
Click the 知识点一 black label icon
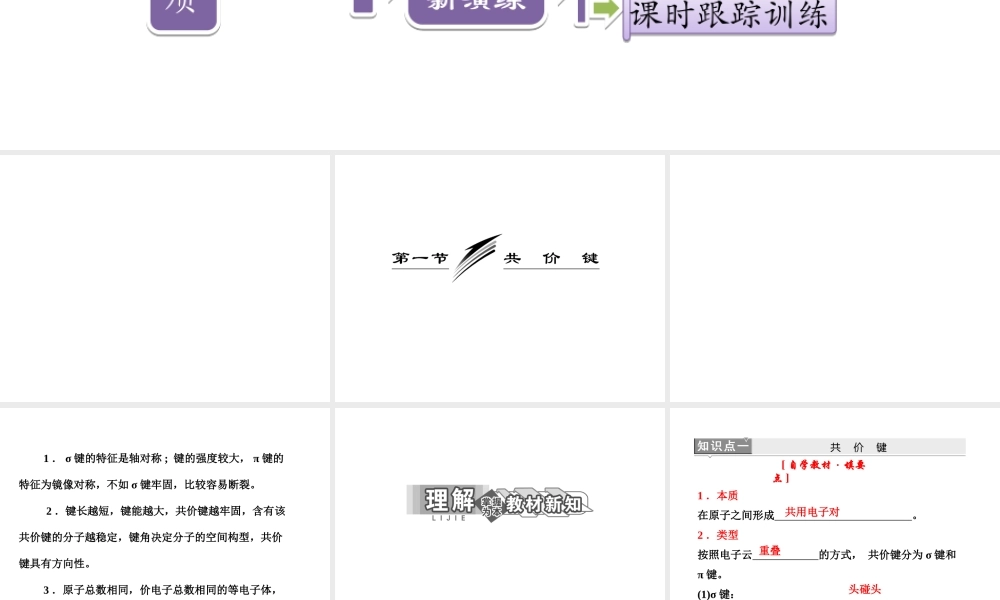(722, 446)
